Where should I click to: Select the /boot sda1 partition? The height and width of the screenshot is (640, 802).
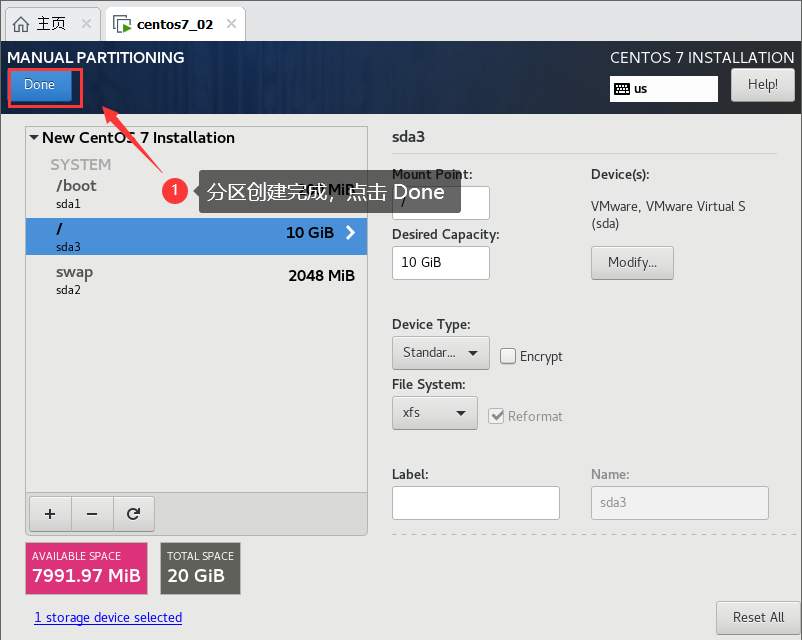(x=196, y=194)
